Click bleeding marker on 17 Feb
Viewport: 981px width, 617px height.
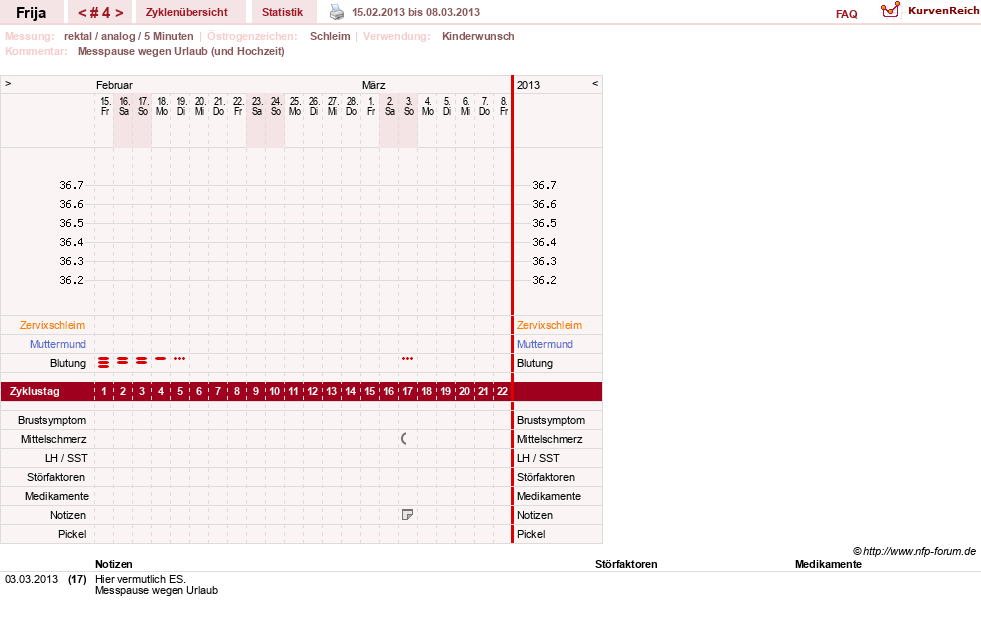(141, 360)
